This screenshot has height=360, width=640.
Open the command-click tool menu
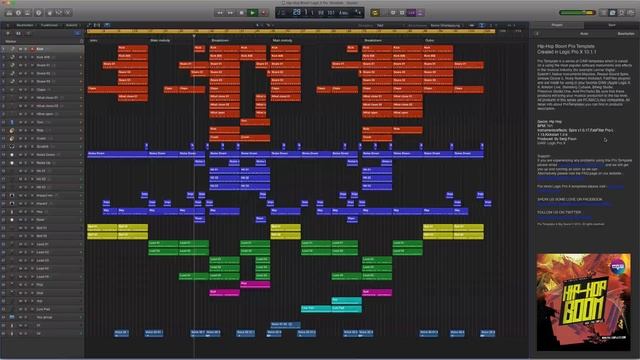tap(269, 25)
